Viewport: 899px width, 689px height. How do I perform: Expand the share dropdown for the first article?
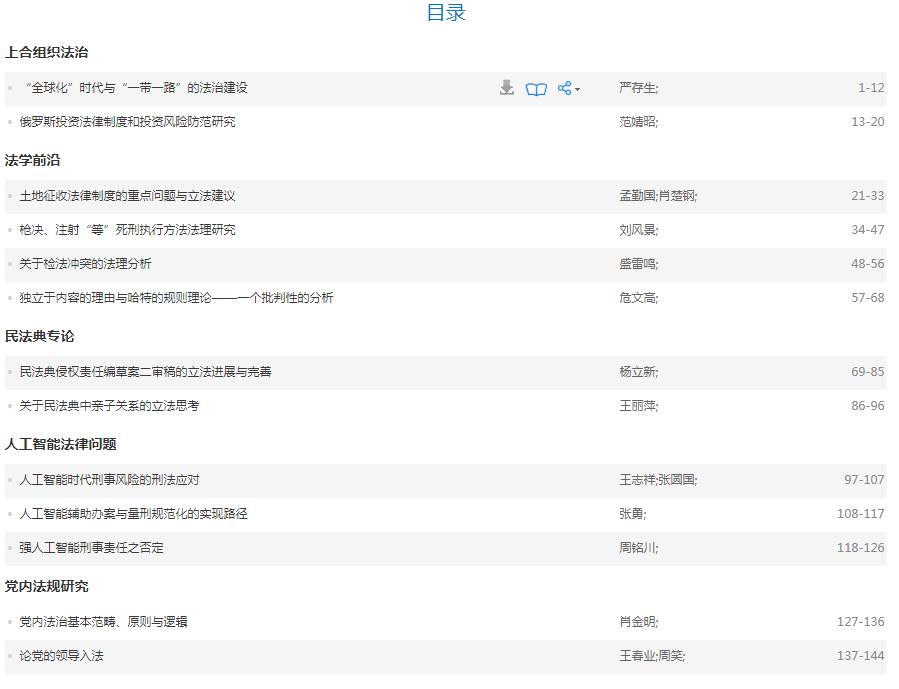pos(568,88)
